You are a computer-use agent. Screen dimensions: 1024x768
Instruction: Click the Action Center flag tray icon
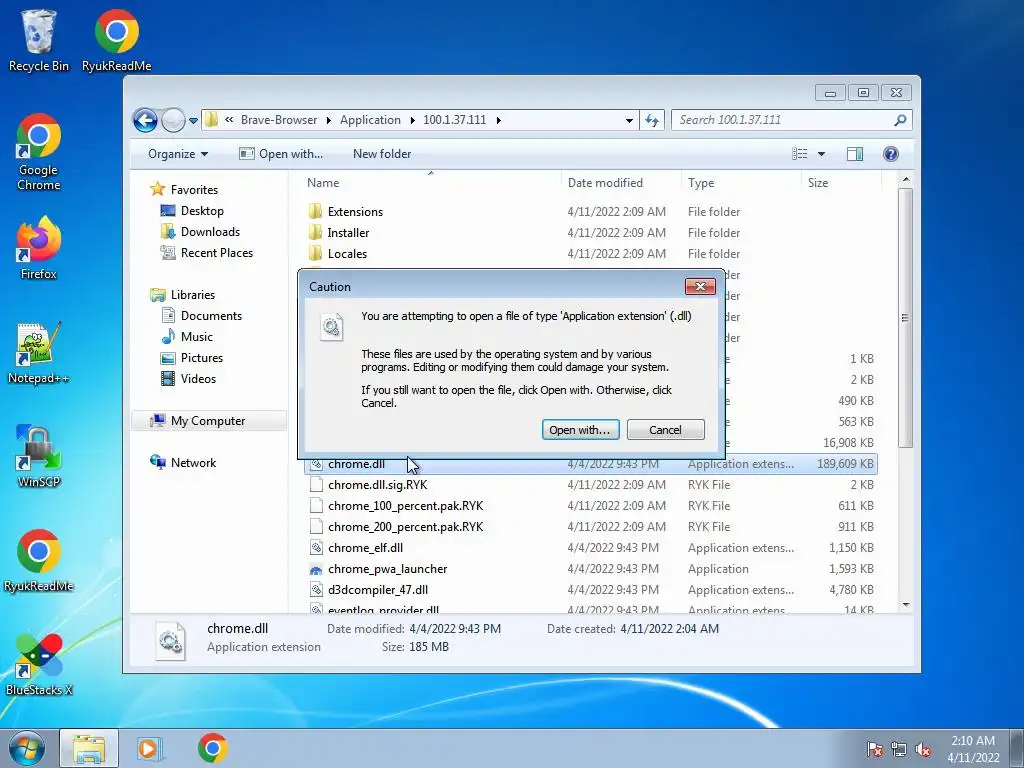point(875,749)
